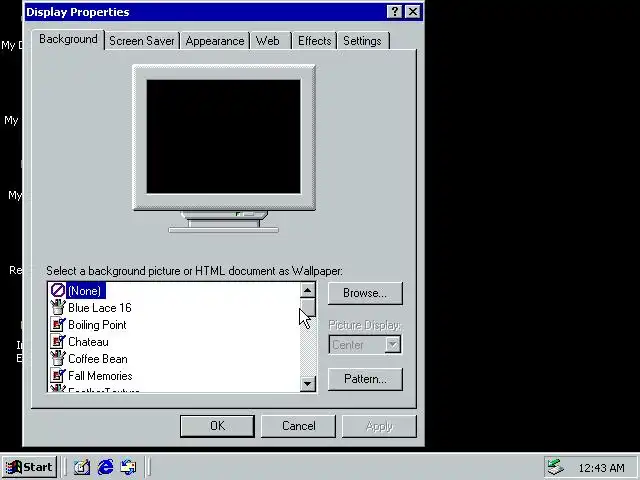Pick the Chateau wallpaper

pos(88,342)
